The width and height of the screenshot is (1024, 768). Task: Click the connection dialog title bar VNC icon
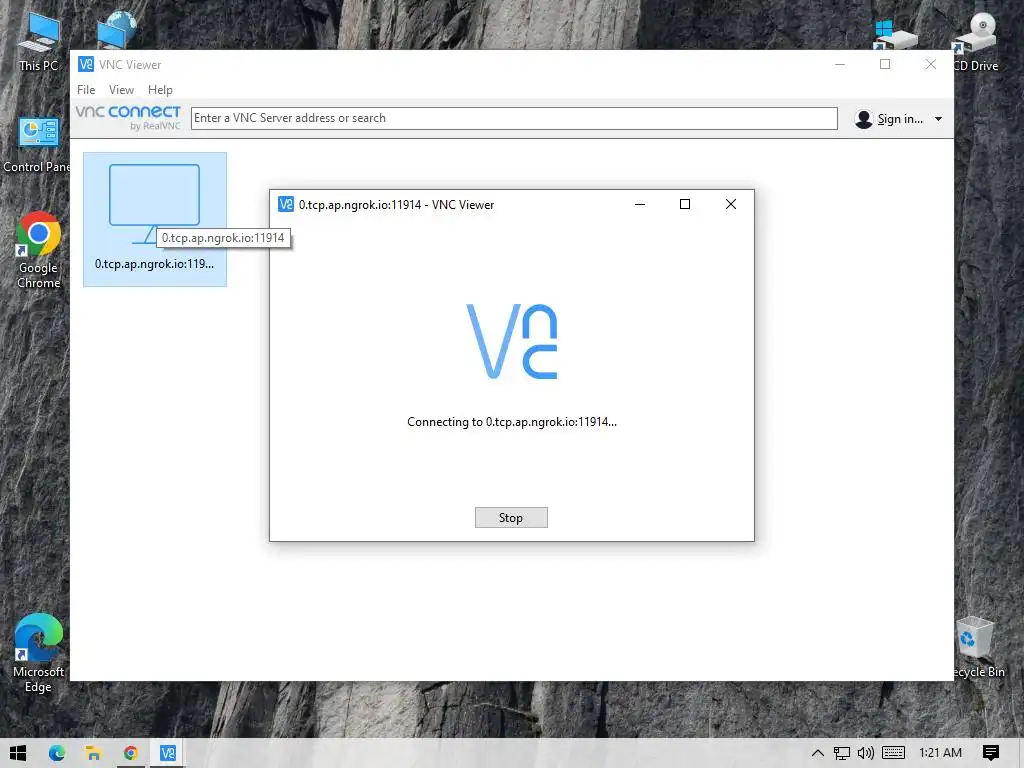tap(285, 204)
